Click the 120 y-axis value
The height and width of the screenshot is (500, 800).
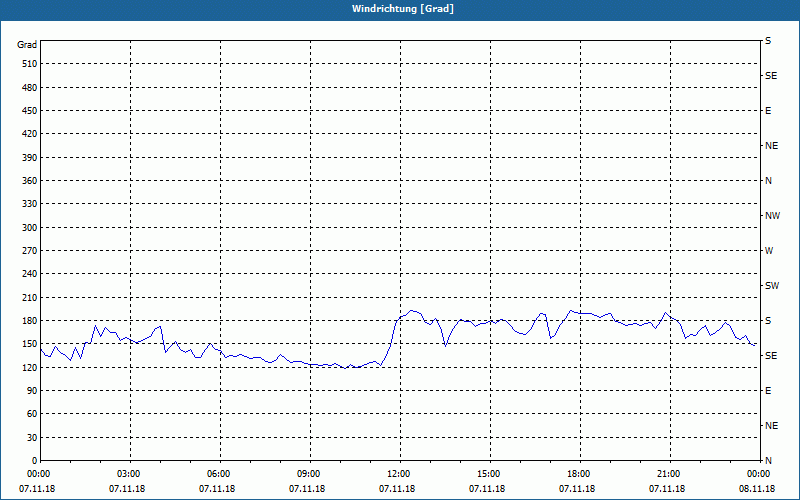30,368
